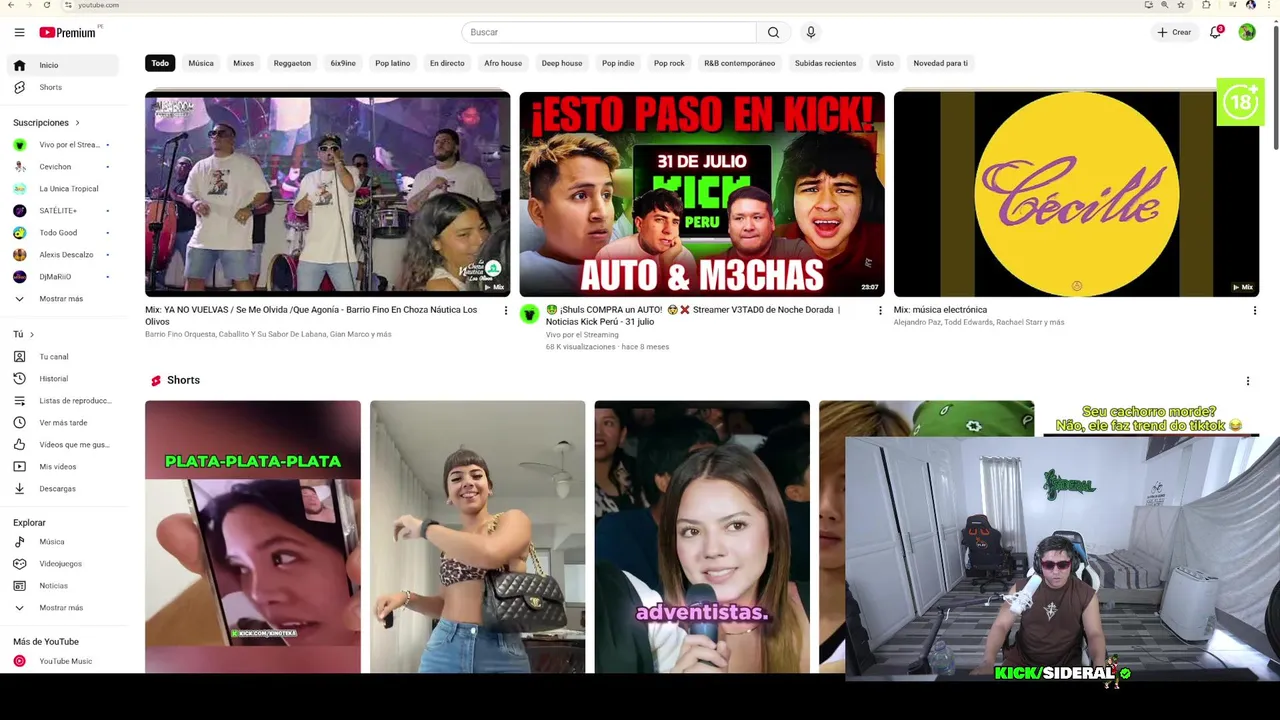Viewport: 1280px width, 720px height.
Task: Go back in browser
Action: 9,5
